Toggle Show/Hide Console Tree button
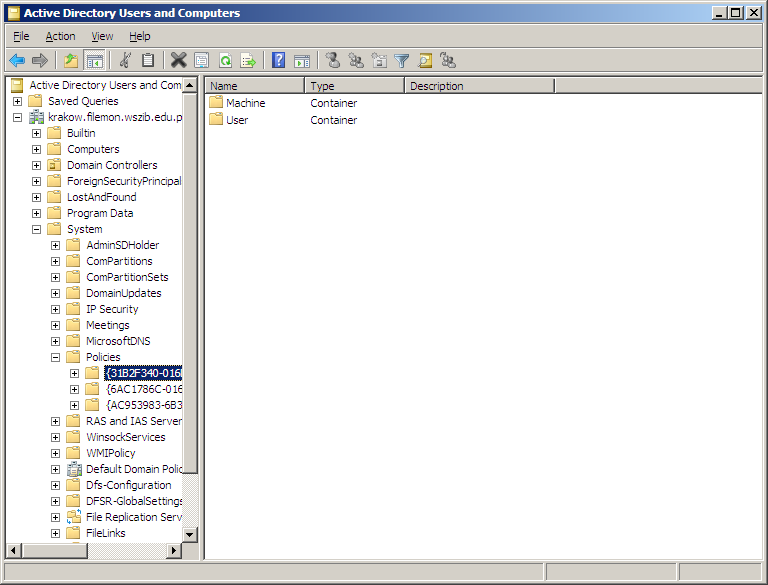Screen dimensions: 768x585 coord(95,61)
